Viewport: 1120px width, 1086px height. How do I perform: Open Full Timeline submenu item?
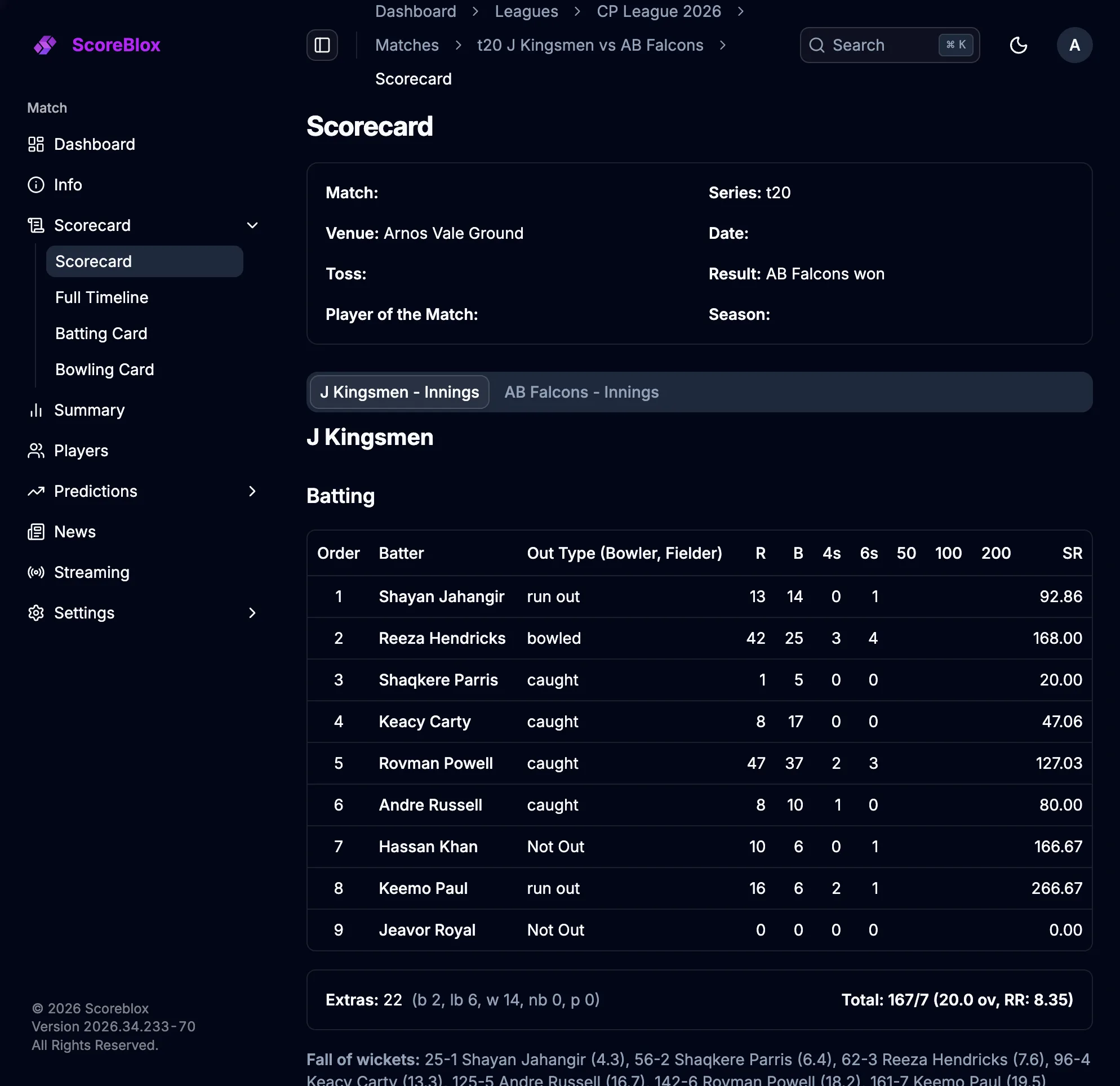tap(102, 297)
